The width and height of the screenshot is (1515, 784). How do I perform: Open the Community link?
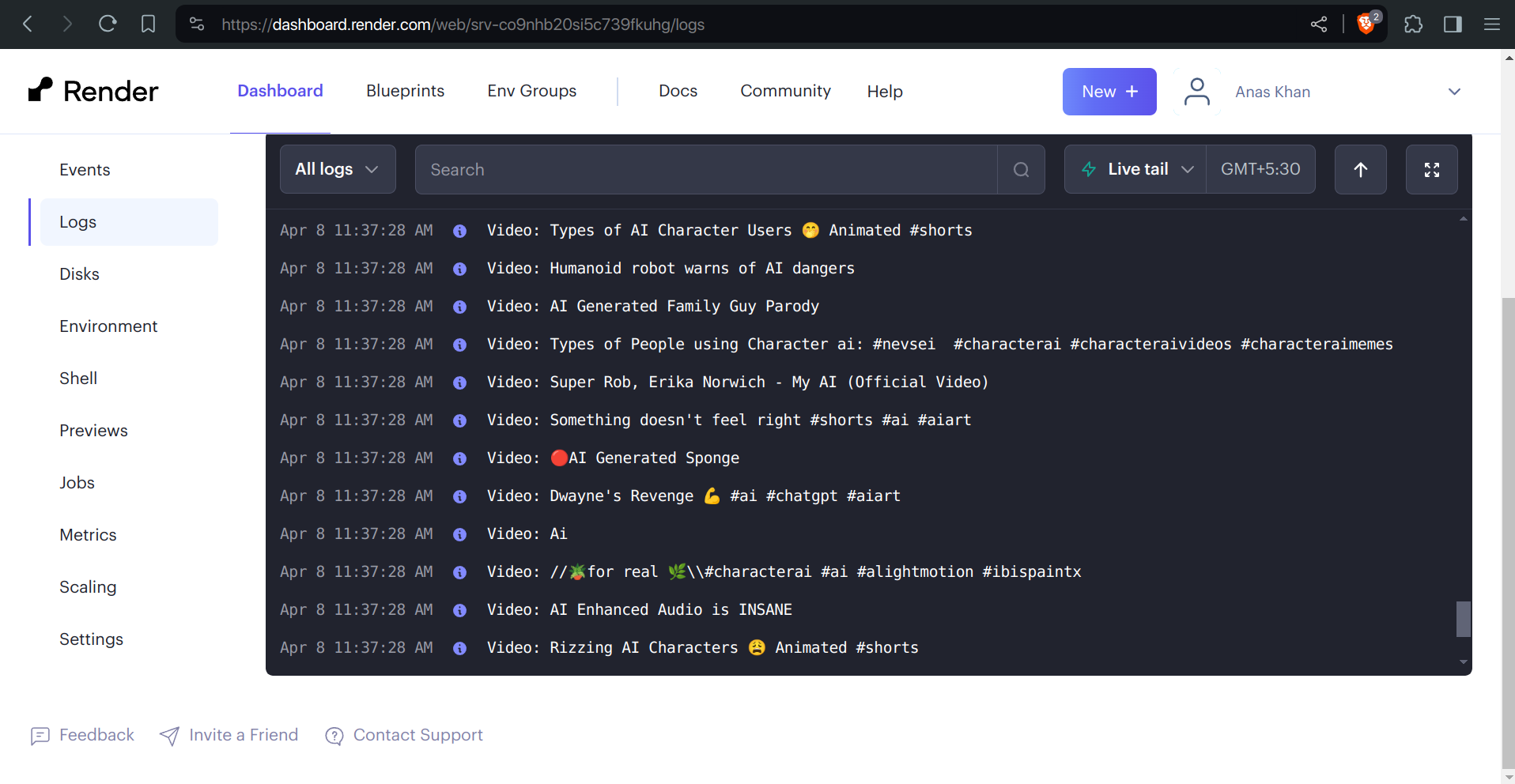click(x=785, y=91)
